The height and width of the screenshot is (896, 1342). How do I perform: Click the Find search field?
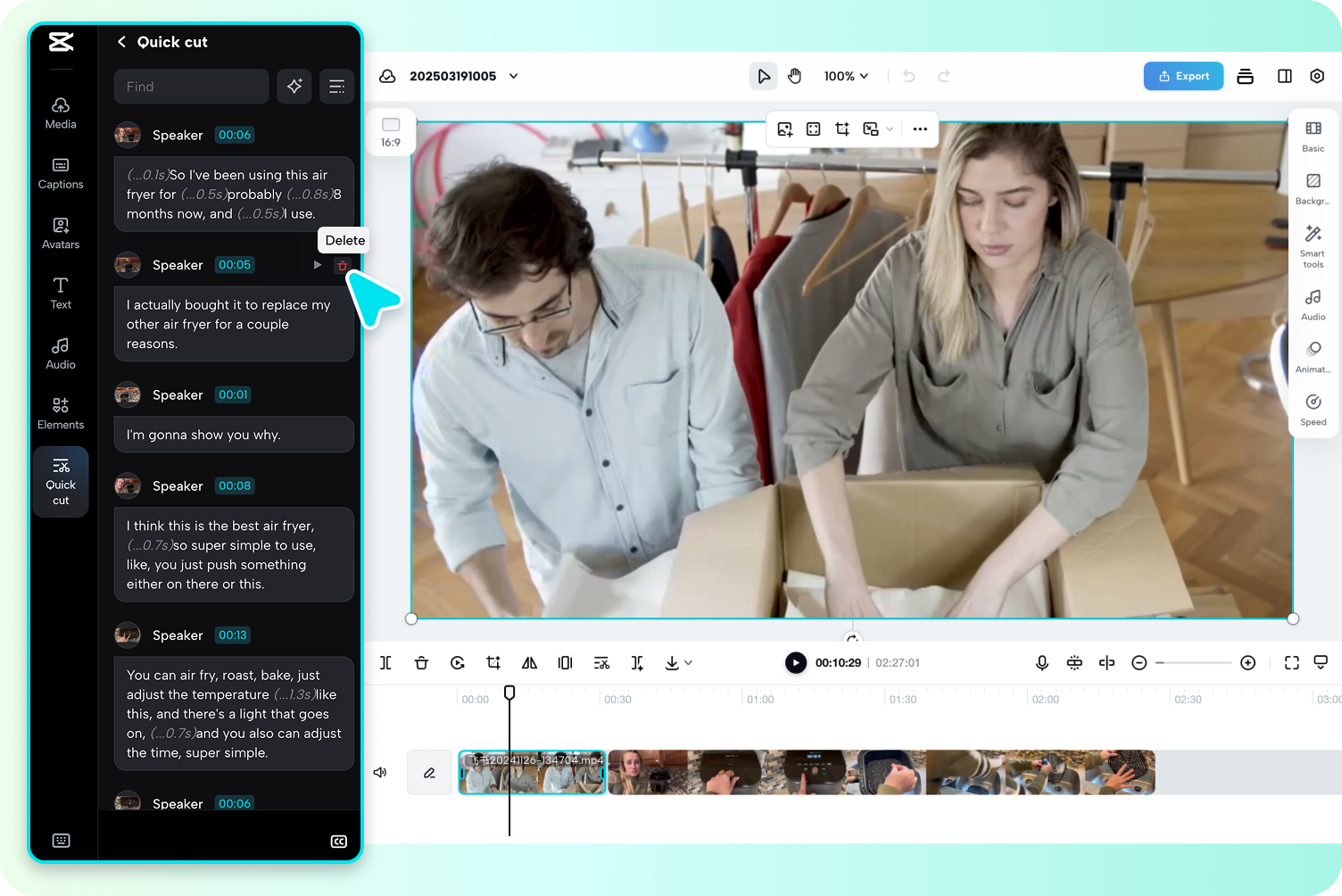pos(191,87)
